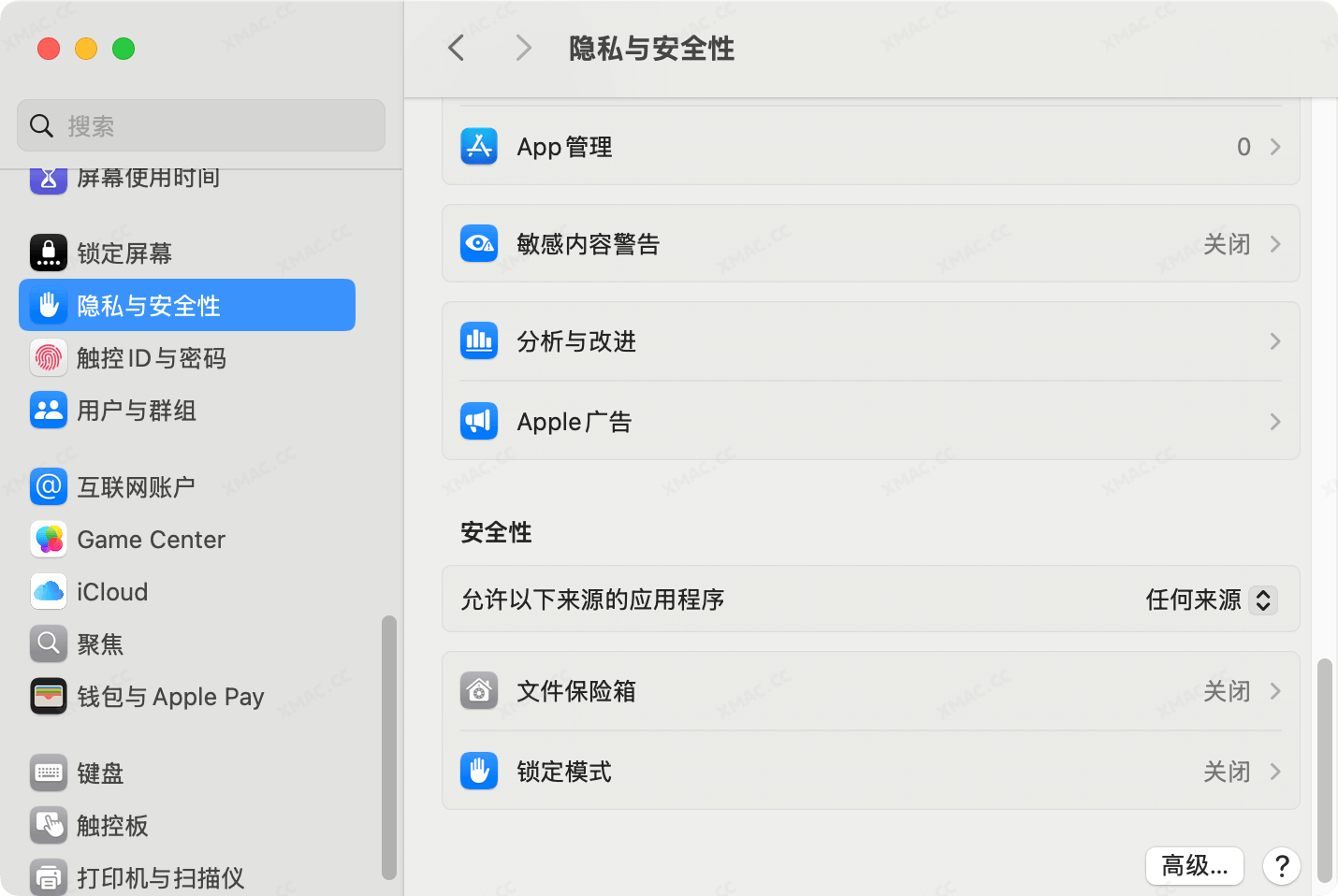This screenshot has width=1338, height=896.
Task: Click the 隐私与安全性 window title
Action: [x=651, y=48]
